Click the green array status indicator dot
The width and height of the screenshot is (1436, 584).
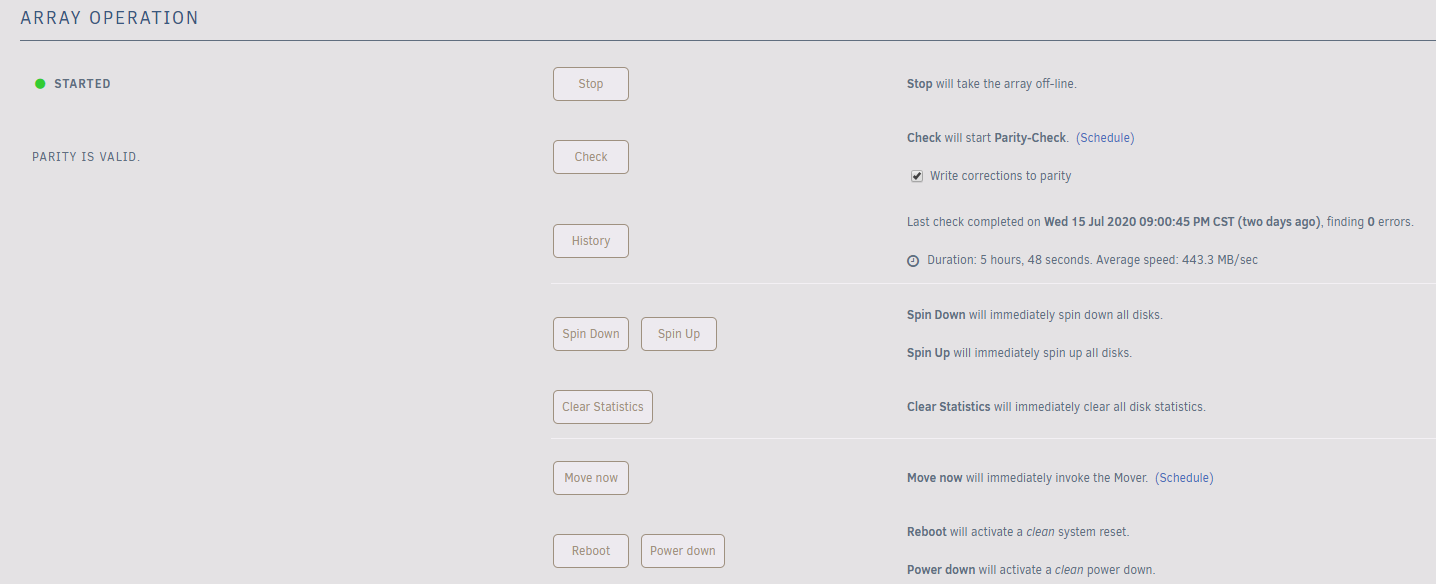click(x=40, y=84)
